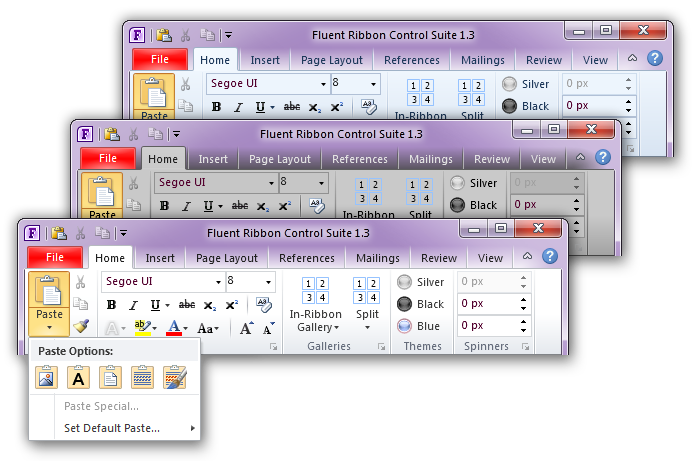Viewport: 694px width, 461px height.
Task: Collapse the ribbon in middle window
Action: pyautogui.click(x=580, y=157)
